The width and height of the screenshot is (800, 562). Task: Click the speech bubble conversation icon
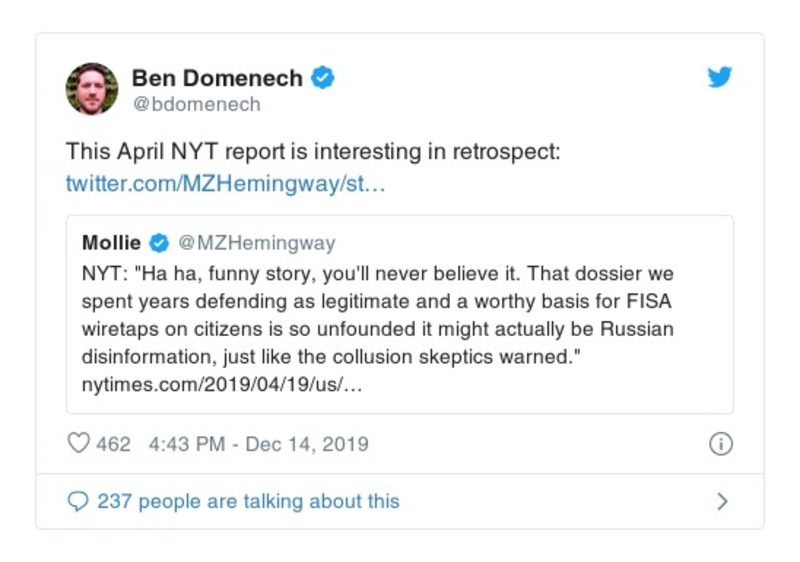click(78, 501)
